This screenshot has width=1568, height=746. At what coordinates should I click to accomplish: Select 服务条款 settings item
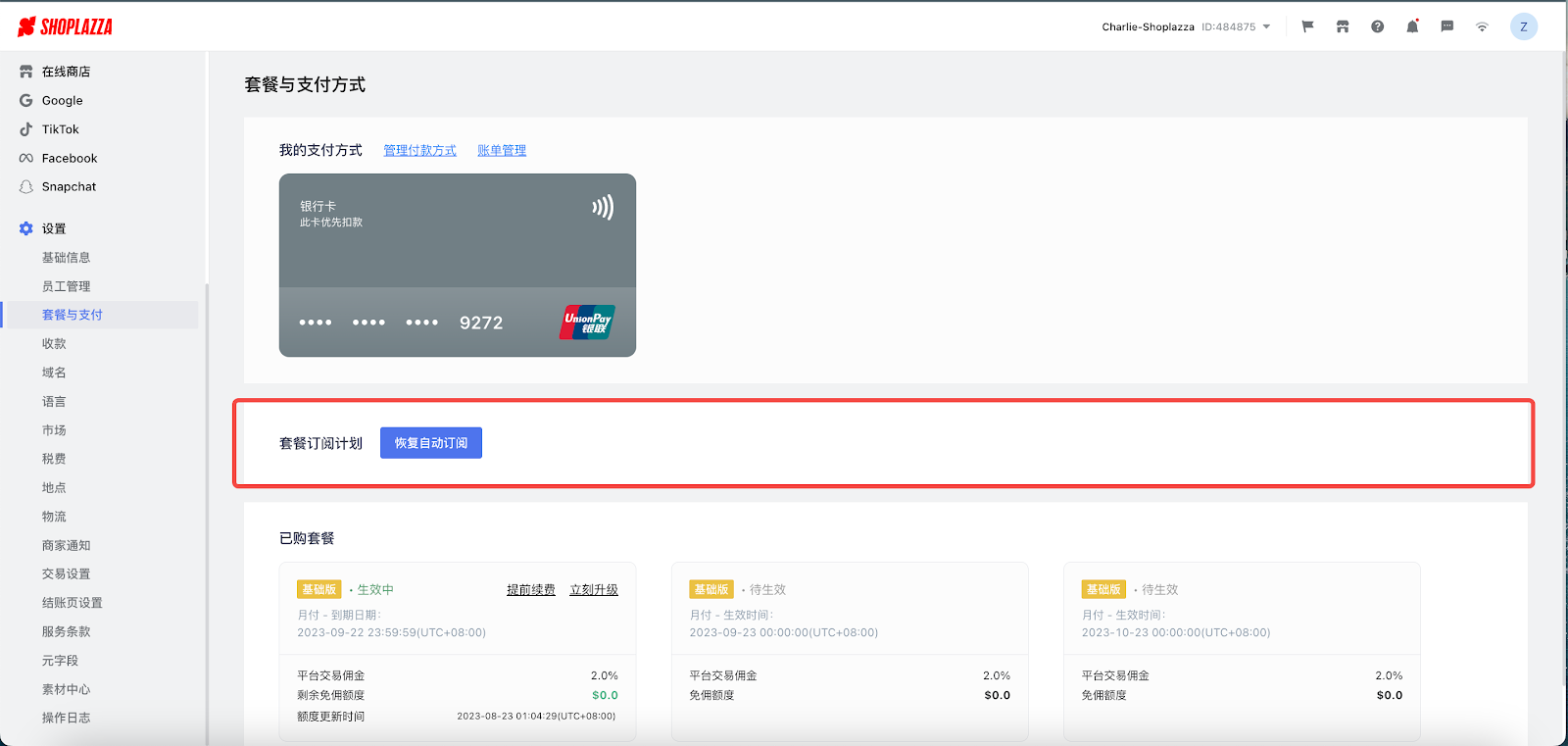point(66,632)
